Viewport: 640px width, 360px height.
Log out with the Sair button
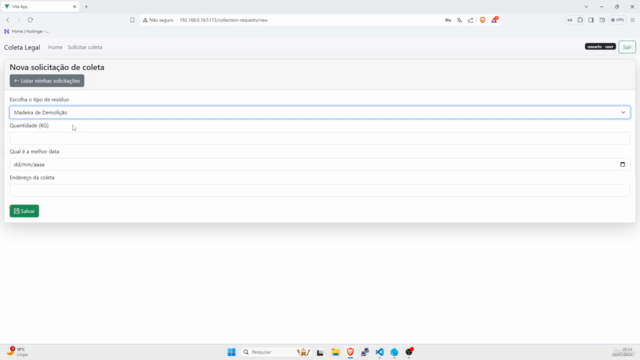pyautogui.click(x=627, y=47)
